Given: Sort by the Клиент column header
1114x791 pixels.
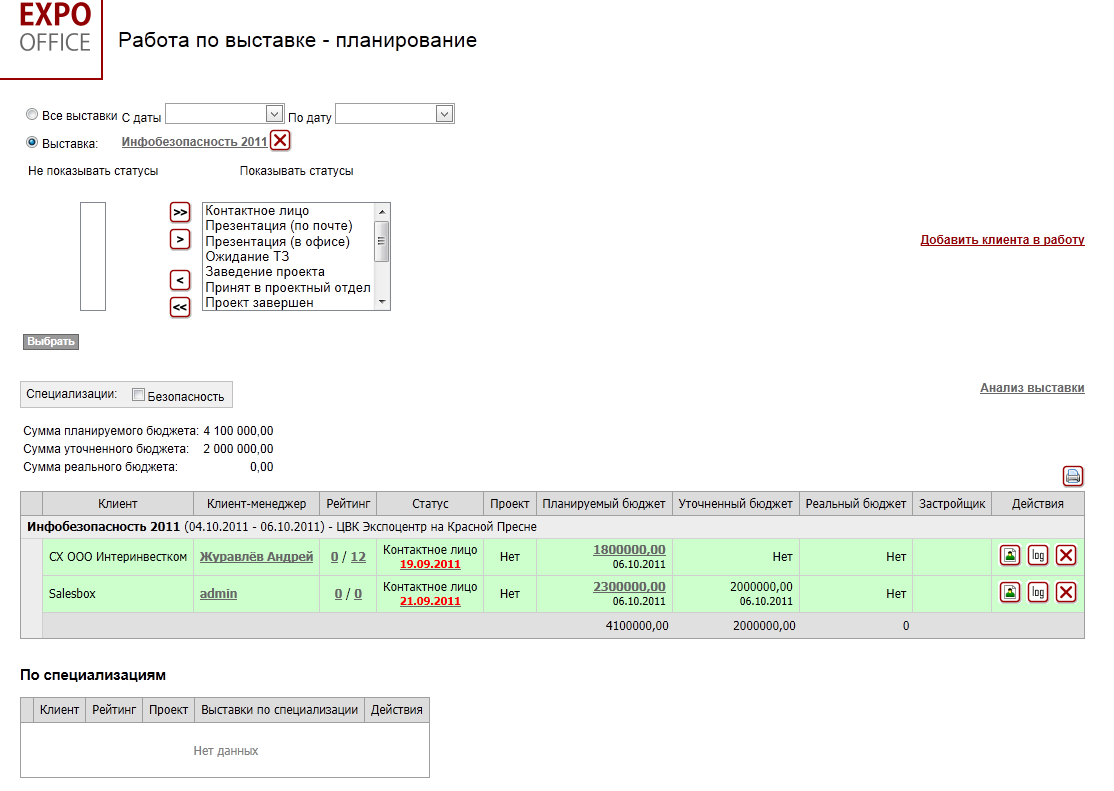Looking at the screenshot, I should point(118,504).
